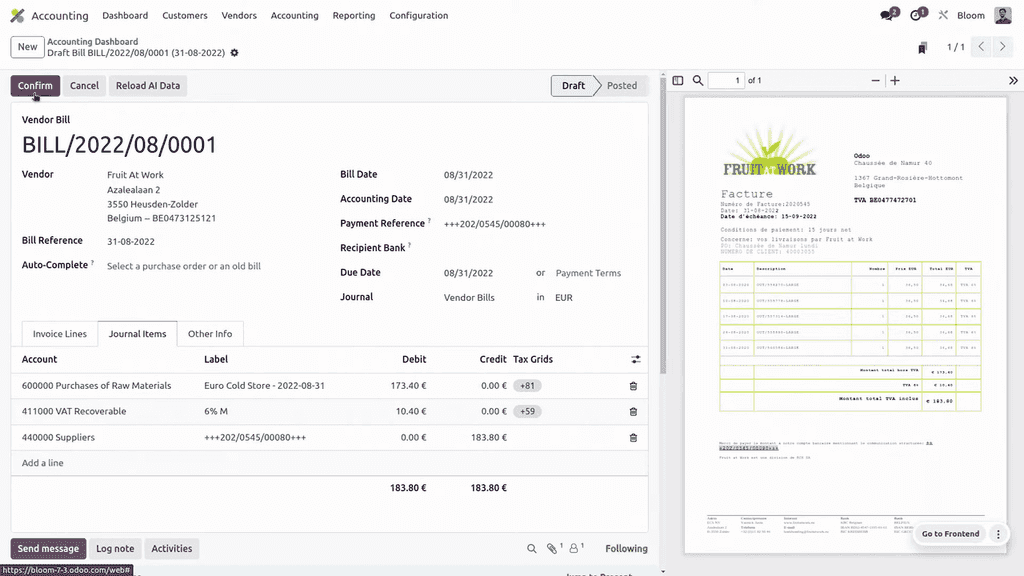The width and height of the screenshot is (1024, 576).
Task: Open the gear actions menu beside the breadcrumb
Action: click(235, 53)
